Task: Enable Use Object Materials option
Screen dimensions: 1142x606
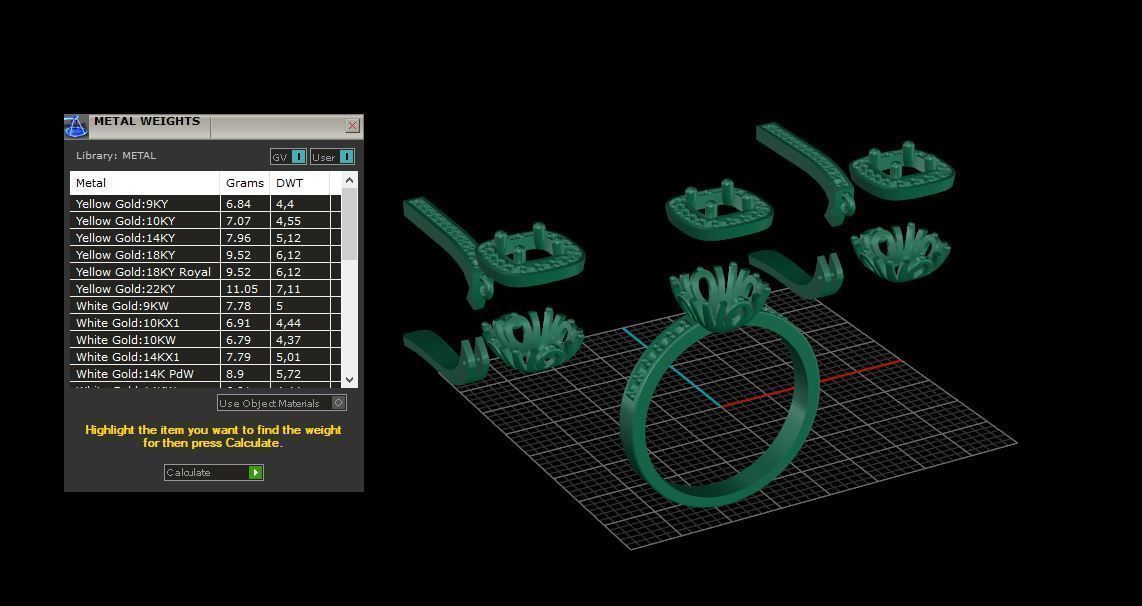Action: pos(281,403)
